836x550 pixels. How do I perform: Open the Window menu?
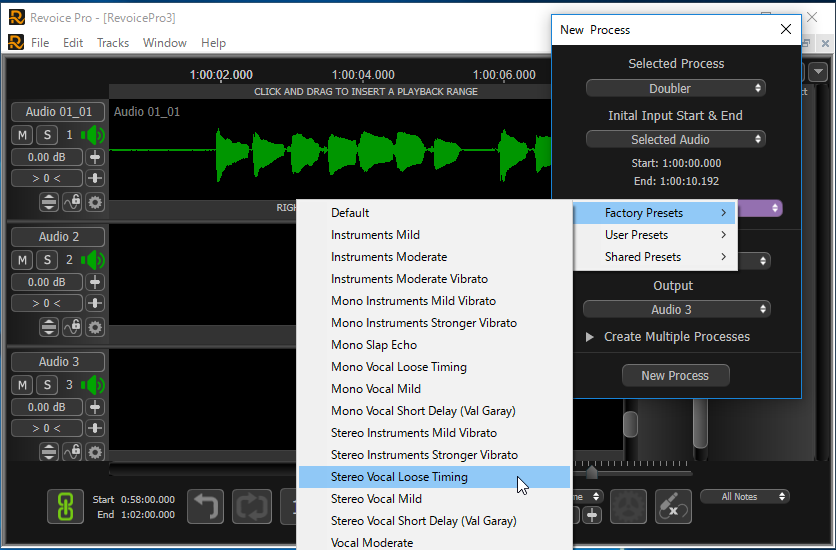pos(165,43)
